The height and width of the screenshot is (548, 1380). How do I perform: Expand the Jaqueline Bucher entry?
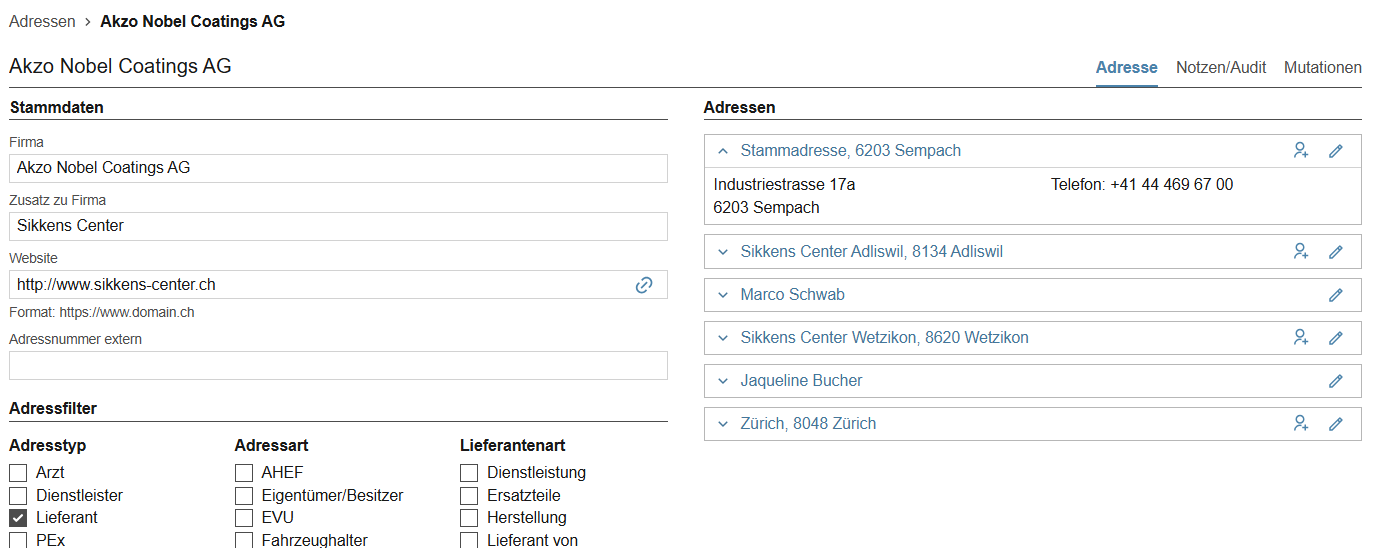coord(723,381)
